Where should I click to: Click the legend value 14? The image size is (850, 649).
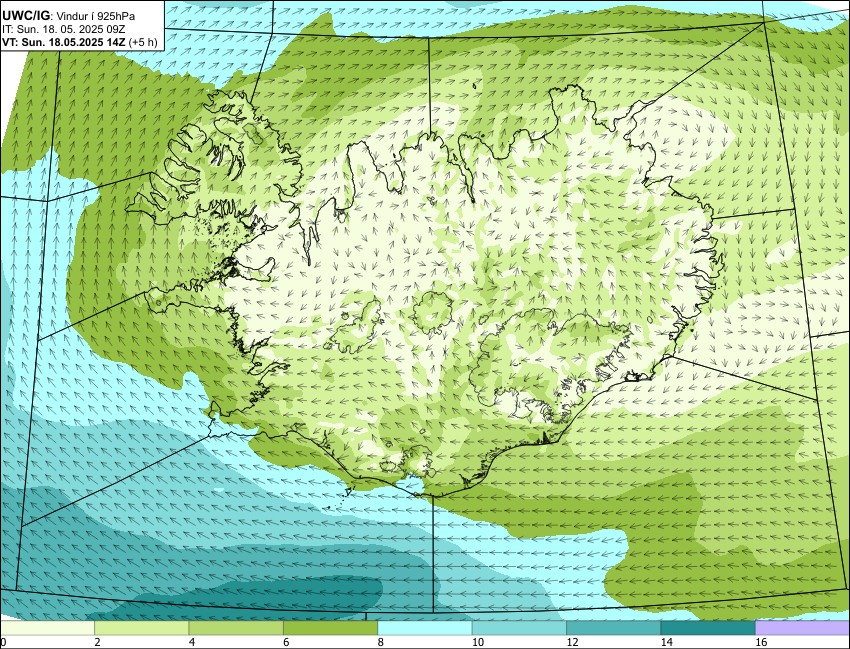click(x=666, y=642)
